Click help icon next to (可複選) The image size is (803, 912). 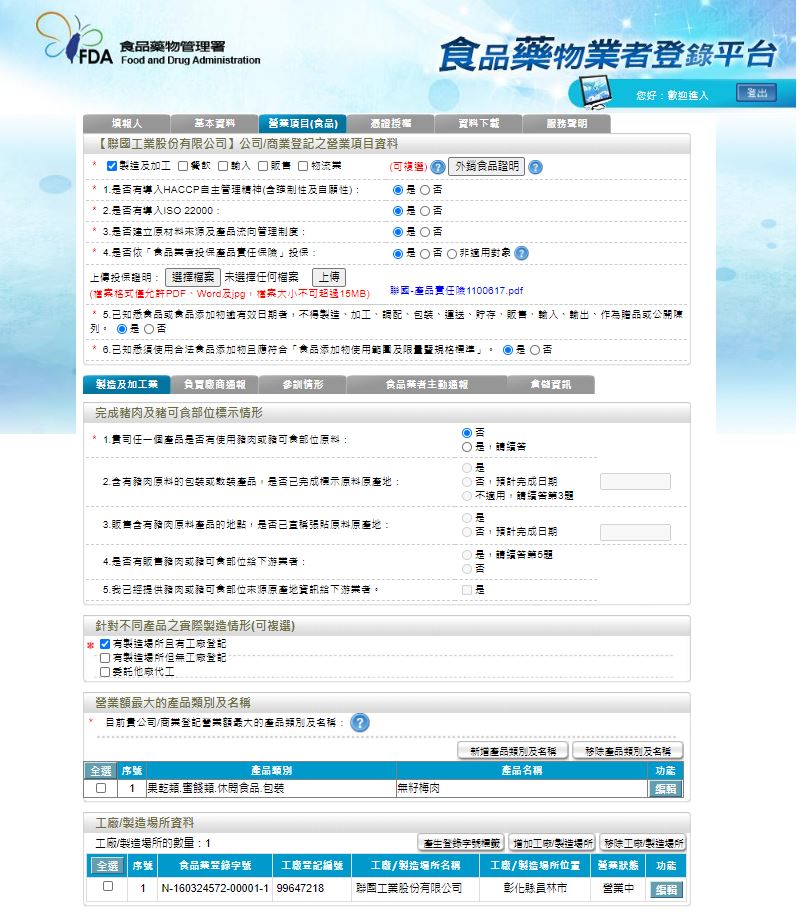coord(437,167)
